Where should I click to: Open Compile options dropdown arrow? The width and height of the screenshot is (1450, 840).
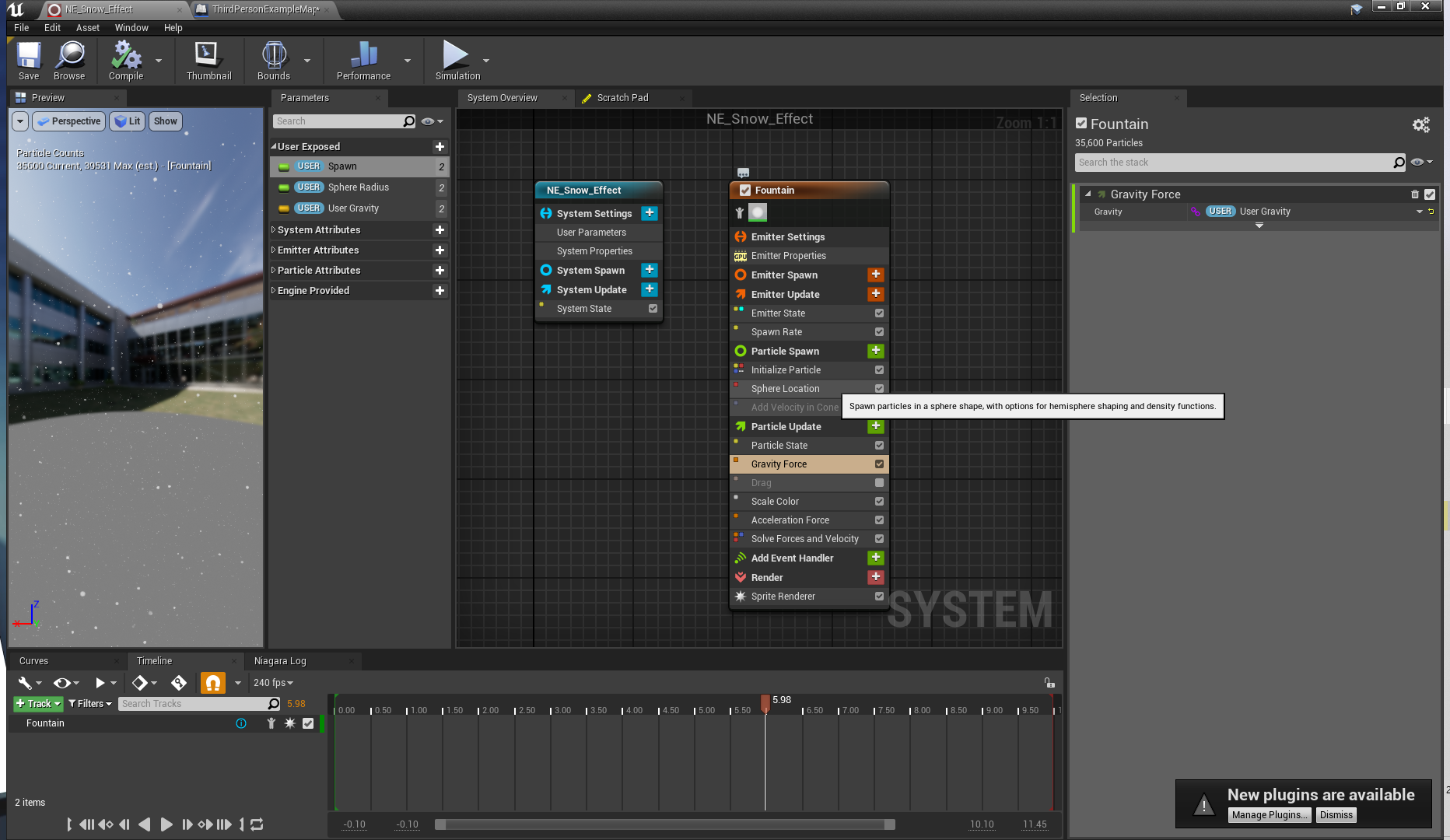point(159,61)
